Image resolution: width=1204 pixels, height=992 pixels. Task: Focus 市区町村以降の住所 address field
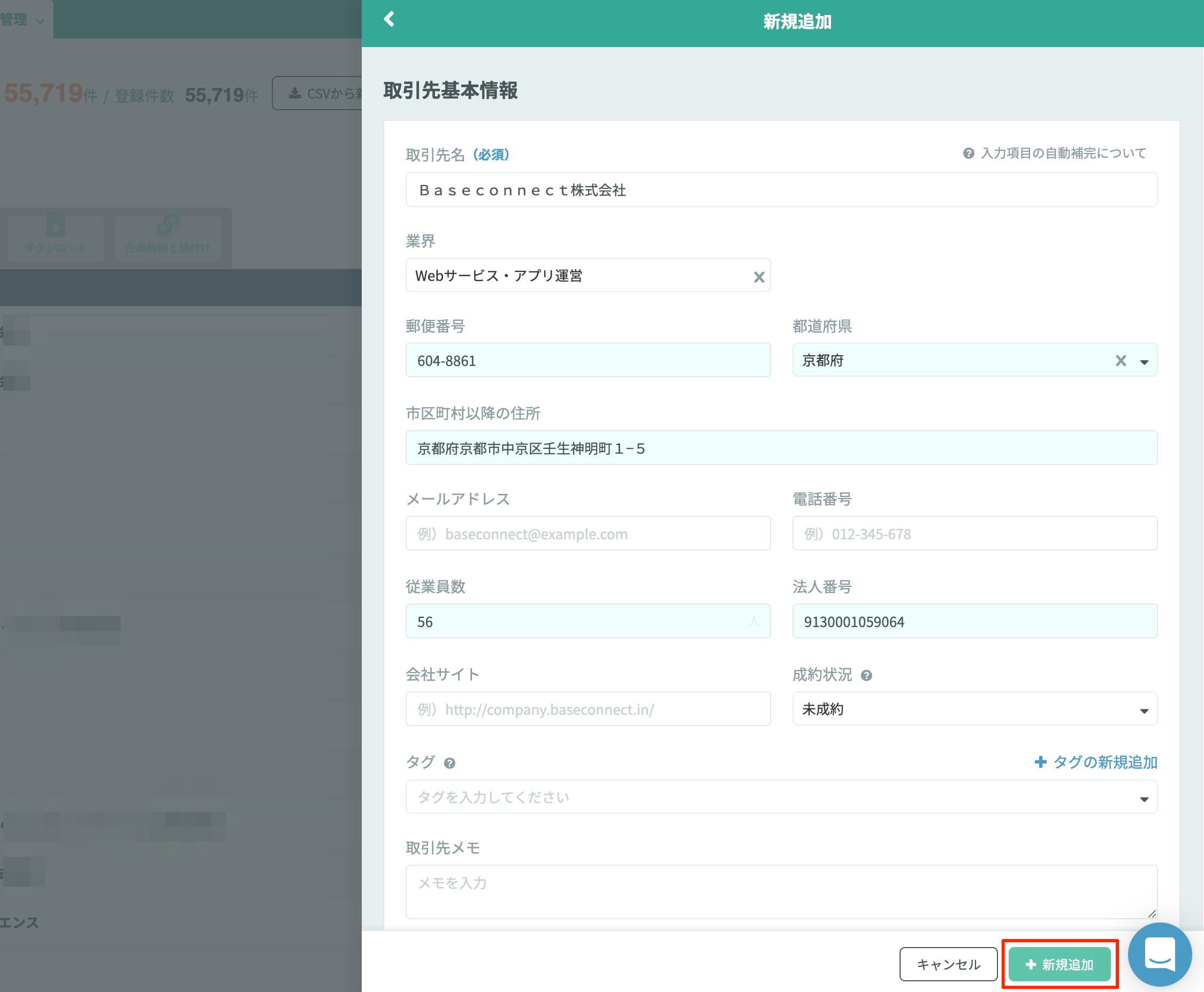781,448
